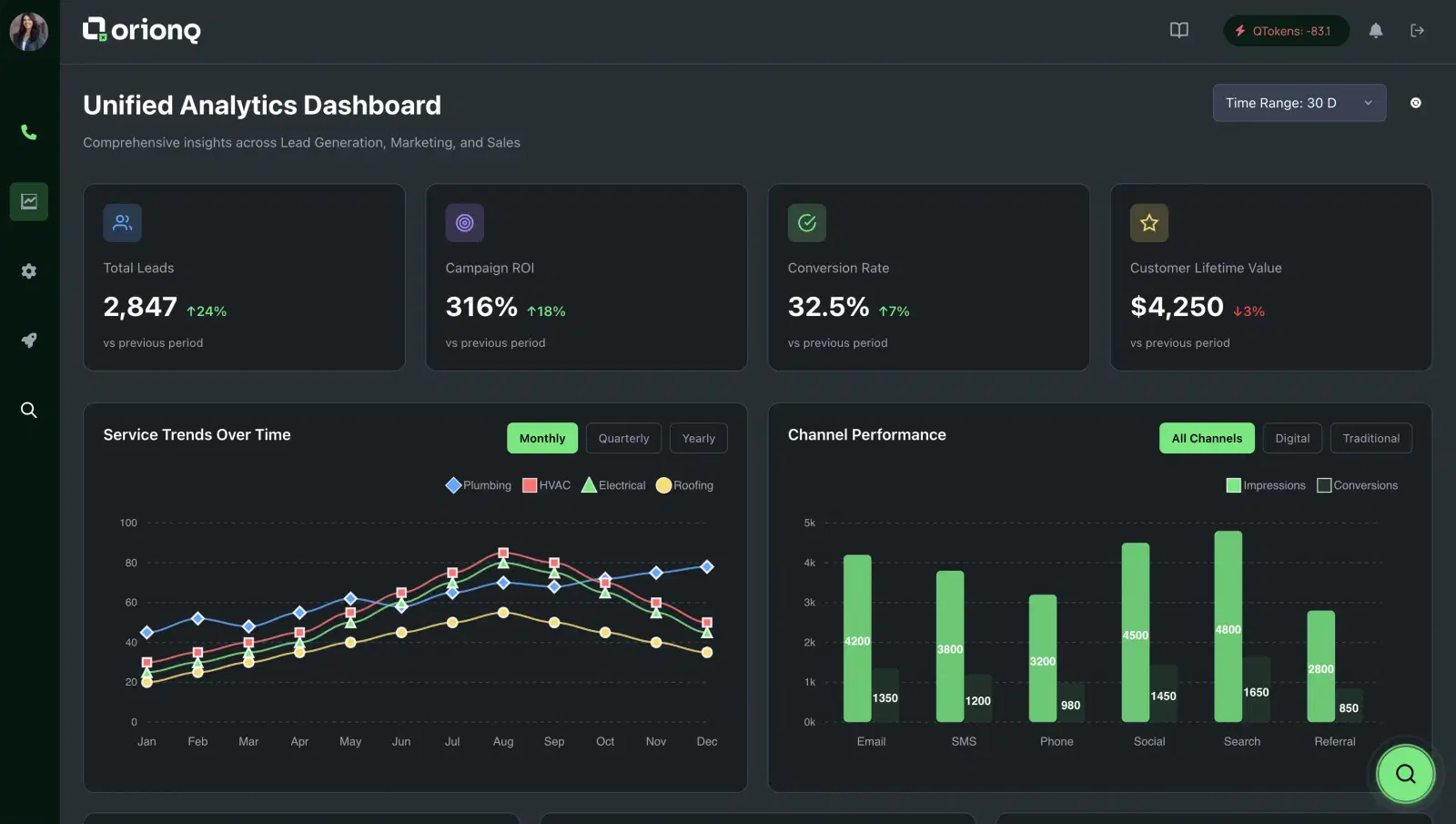1456x824 pixels.
Task: Toggle Conversions legend in Channel Performance
Action: pyautogui.click(x=1357, y=485)
